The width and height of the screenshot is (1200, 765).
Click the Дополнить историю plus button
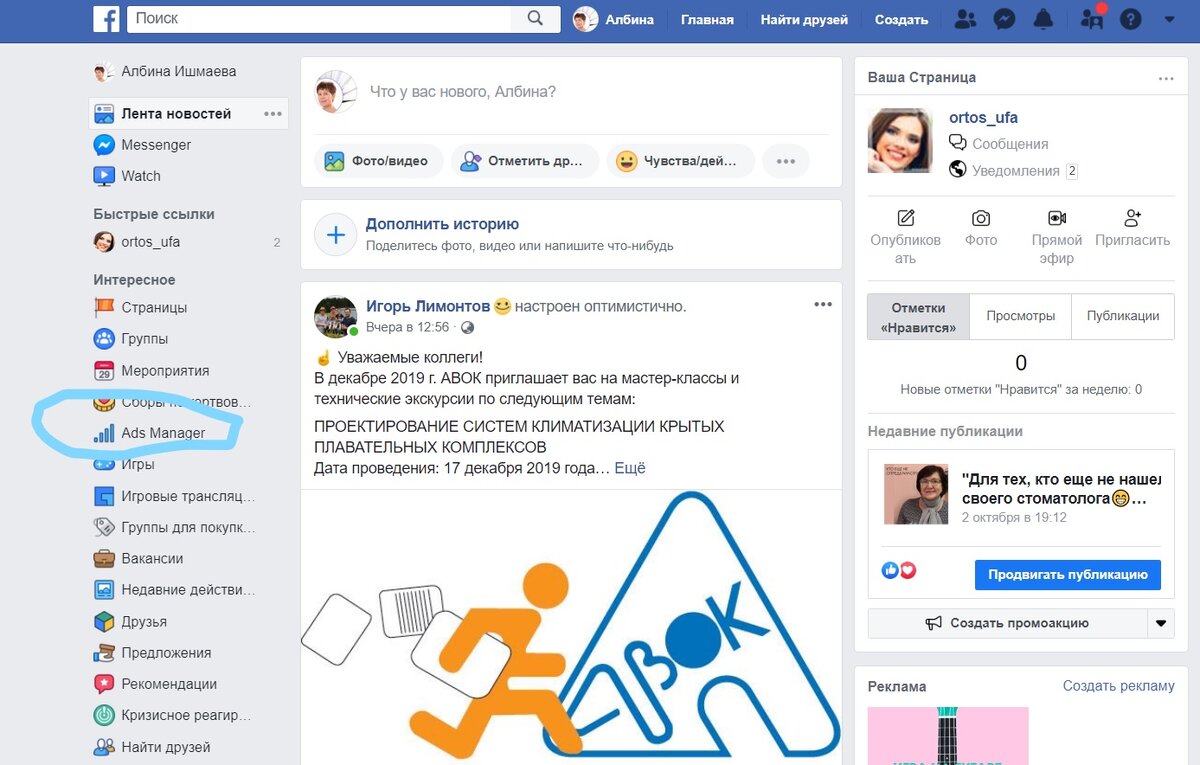tap(336, 235)
